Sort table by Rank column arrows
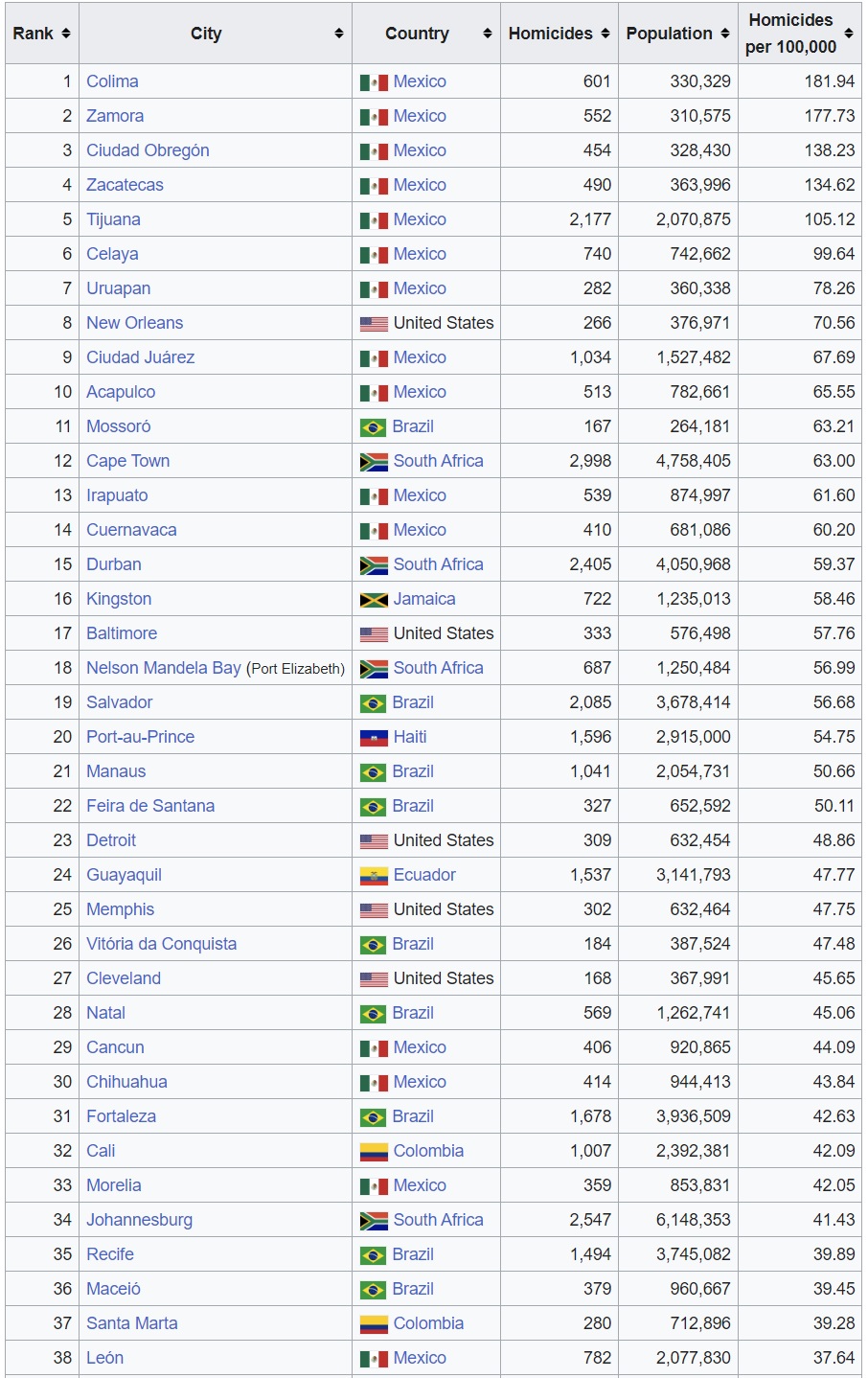868x1378 pixels. point(66,34)
